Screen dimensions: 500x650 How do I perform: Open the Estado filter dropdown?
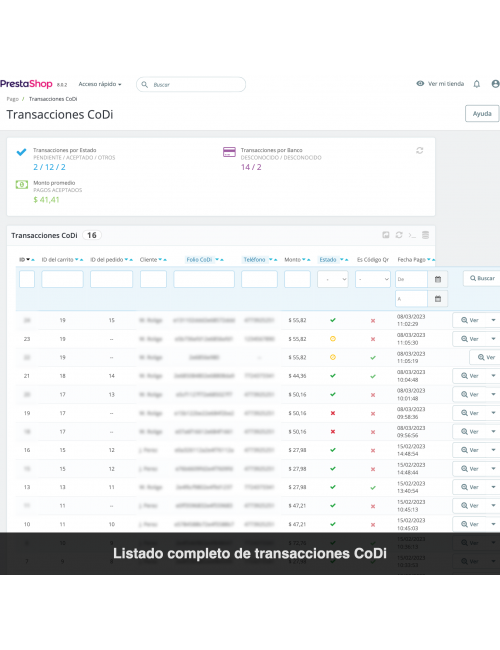(x=333, y=279)
